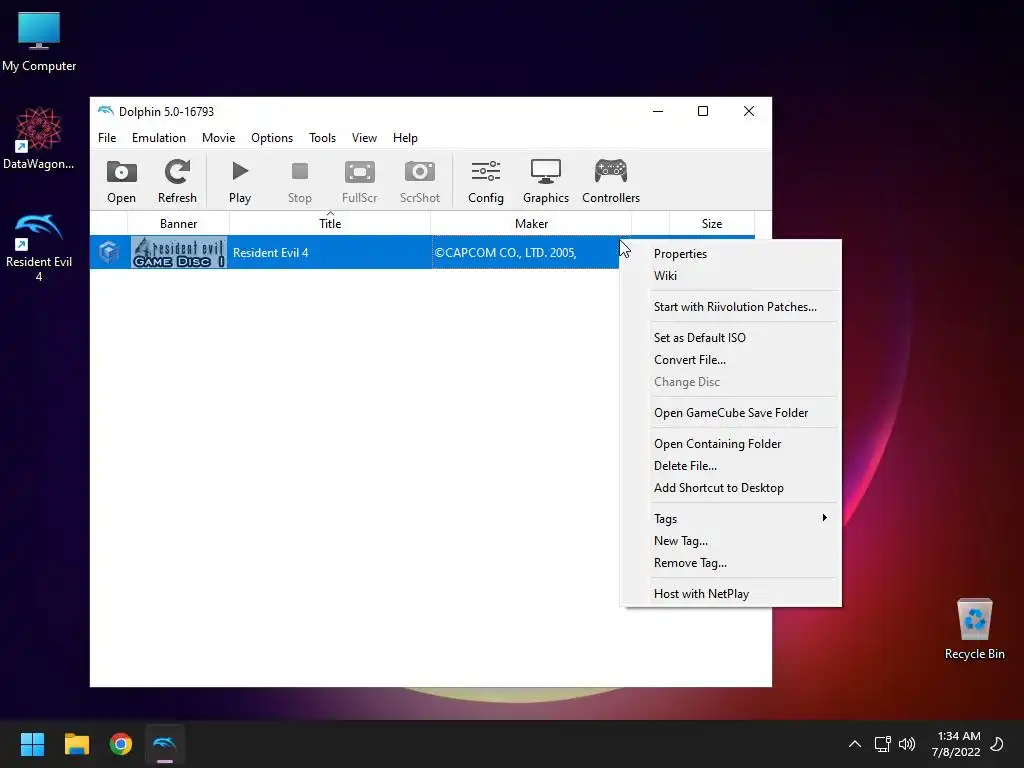This screenshot has height=768, width=1024.
Task: Sort by the Banner column header
Action: pyautogui.click(x=178, y=223)
